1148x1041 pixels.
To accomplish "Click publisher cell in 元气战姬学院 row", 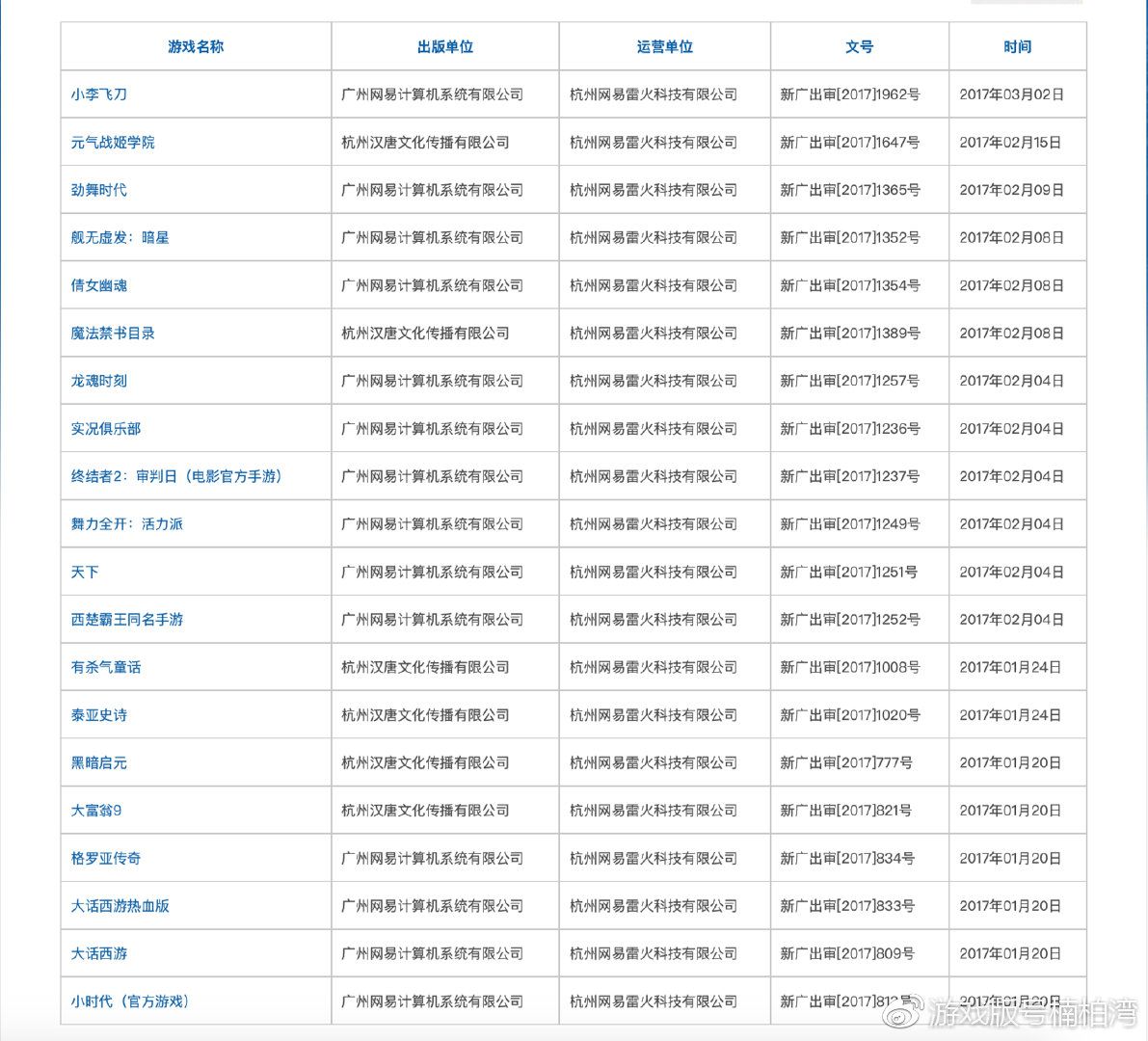I will (445, 142).
